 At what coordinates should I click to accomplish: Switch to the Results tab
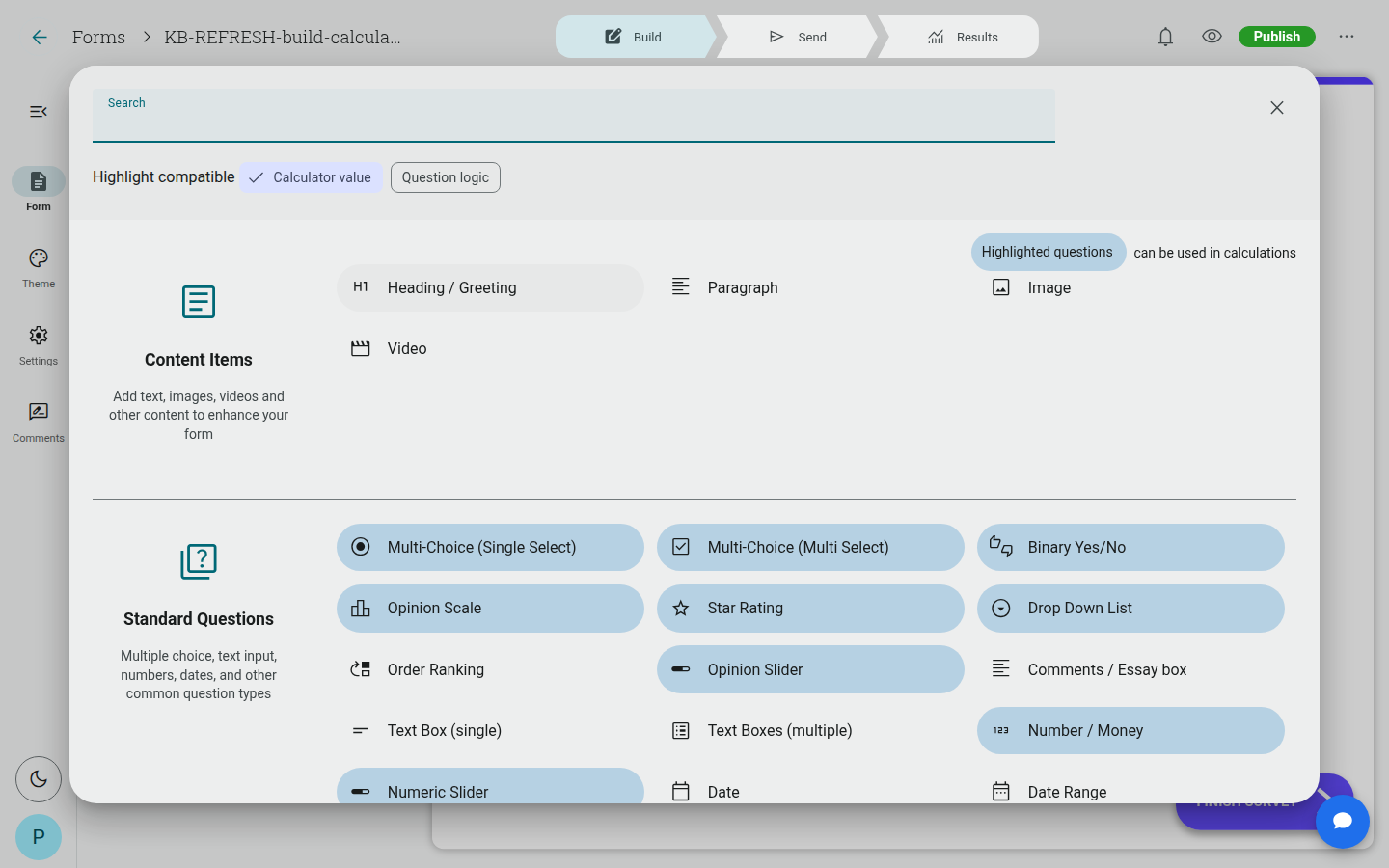pyautogui.click(x=962, y=37)
